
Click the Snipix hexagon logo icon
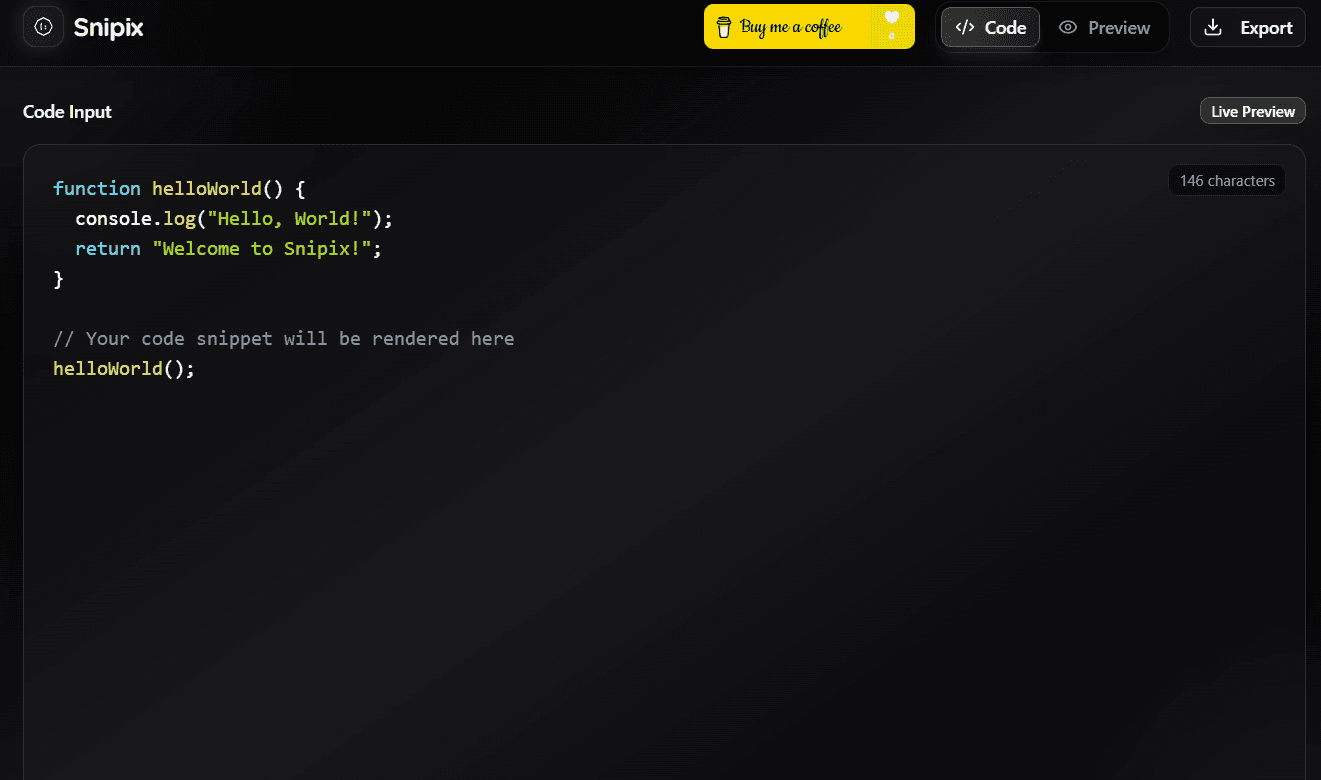tap(42, 26)
